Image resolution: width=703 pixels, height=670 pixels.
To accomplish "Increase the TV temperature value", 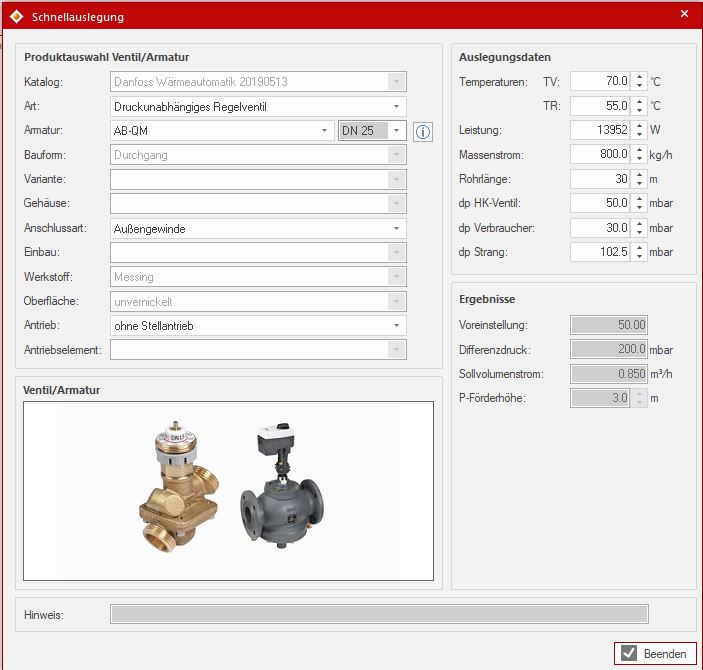I will coord(638,76).
